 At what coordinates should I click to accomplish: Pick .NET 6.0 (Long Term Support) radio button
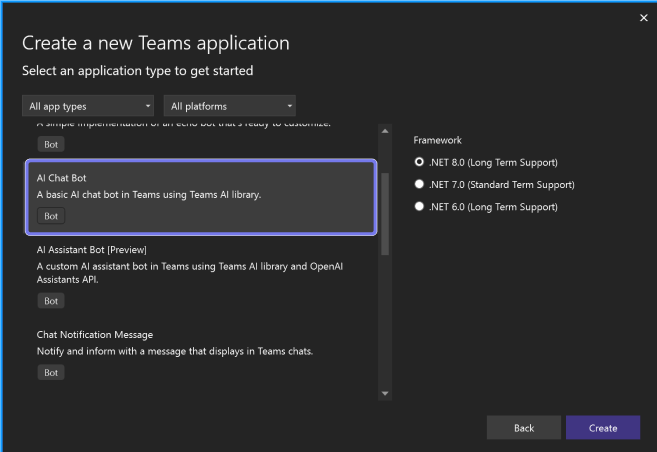[420, 207]
